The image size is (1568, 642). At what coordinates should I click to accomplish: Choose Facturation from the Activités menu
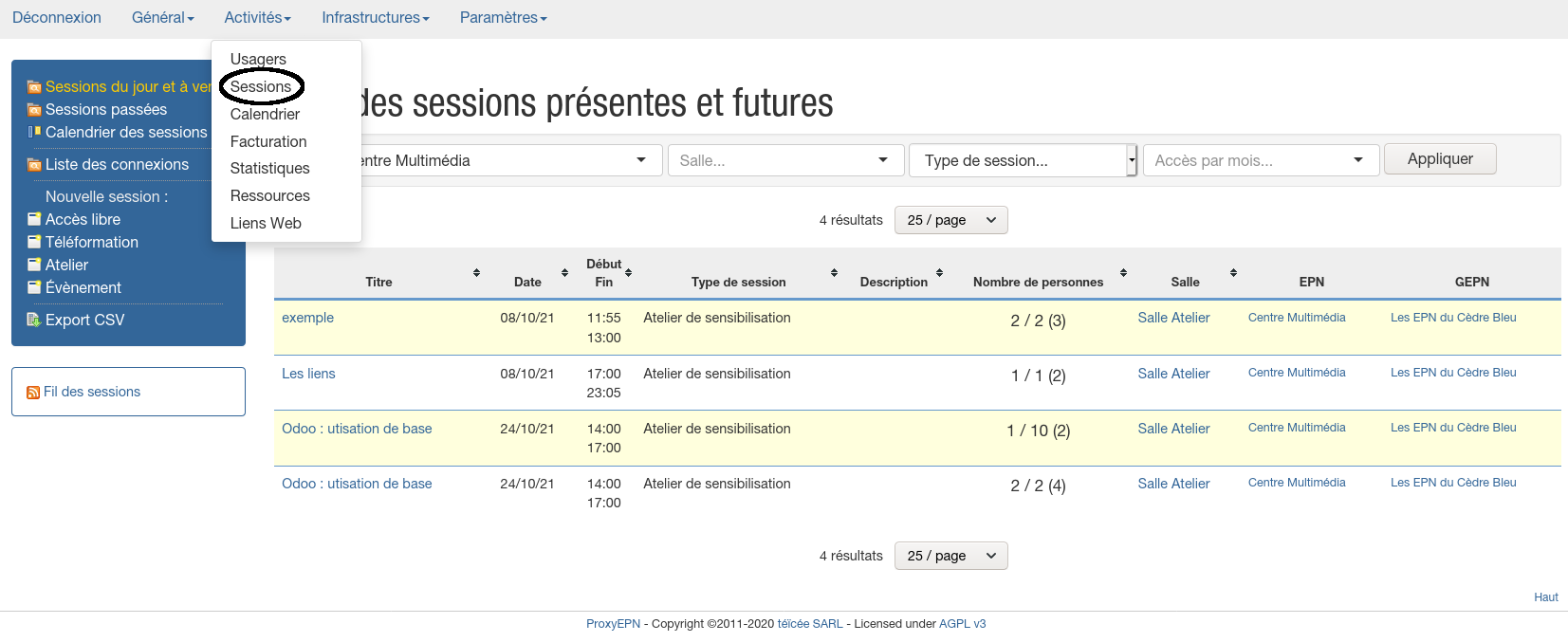click(x=268, y=142)
